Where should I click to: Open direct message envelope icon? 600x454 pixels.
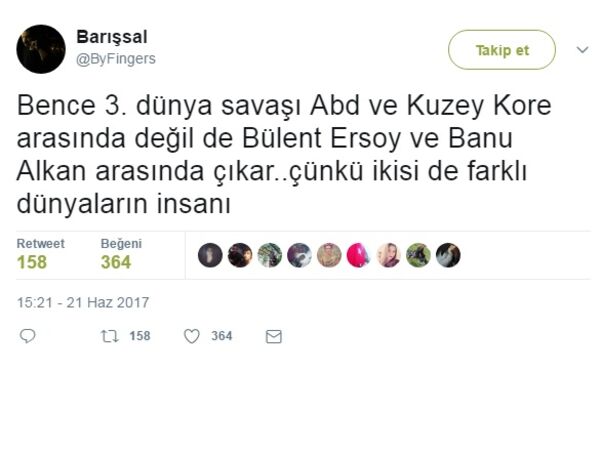(274, 337)
